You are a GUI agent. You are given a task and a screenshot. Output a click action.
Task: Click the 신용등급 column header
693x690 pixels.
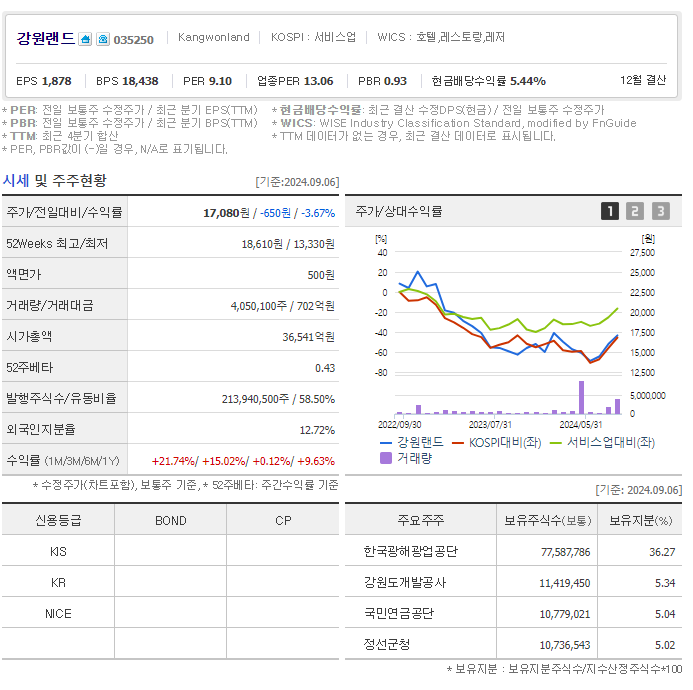click(x=58, y=520)
